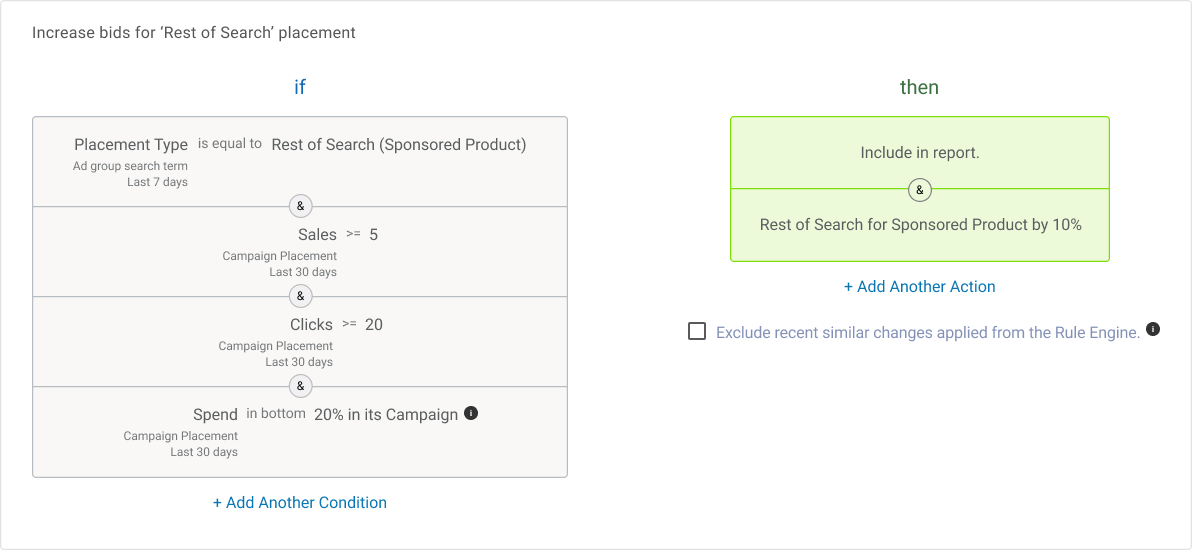Click the & connector between Placement Type and Sales
Image resolution: width=1192 pixels, height=550 pixels.
point(300,206)
